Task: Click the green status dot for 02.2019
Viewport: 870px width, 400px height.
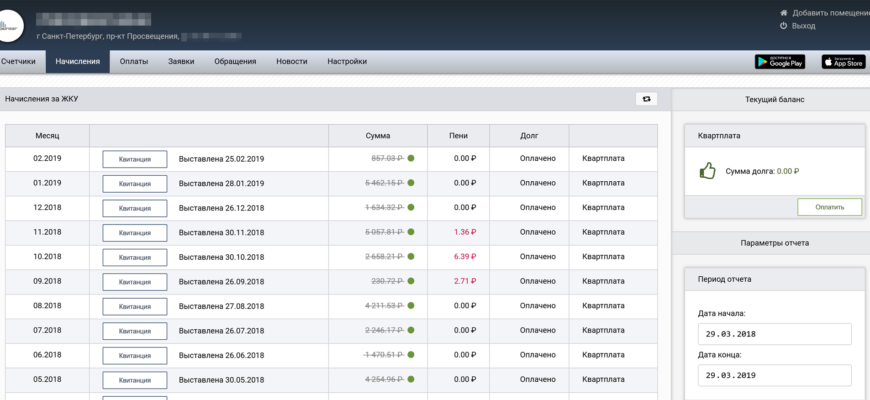Action: (x=411, y=158)
